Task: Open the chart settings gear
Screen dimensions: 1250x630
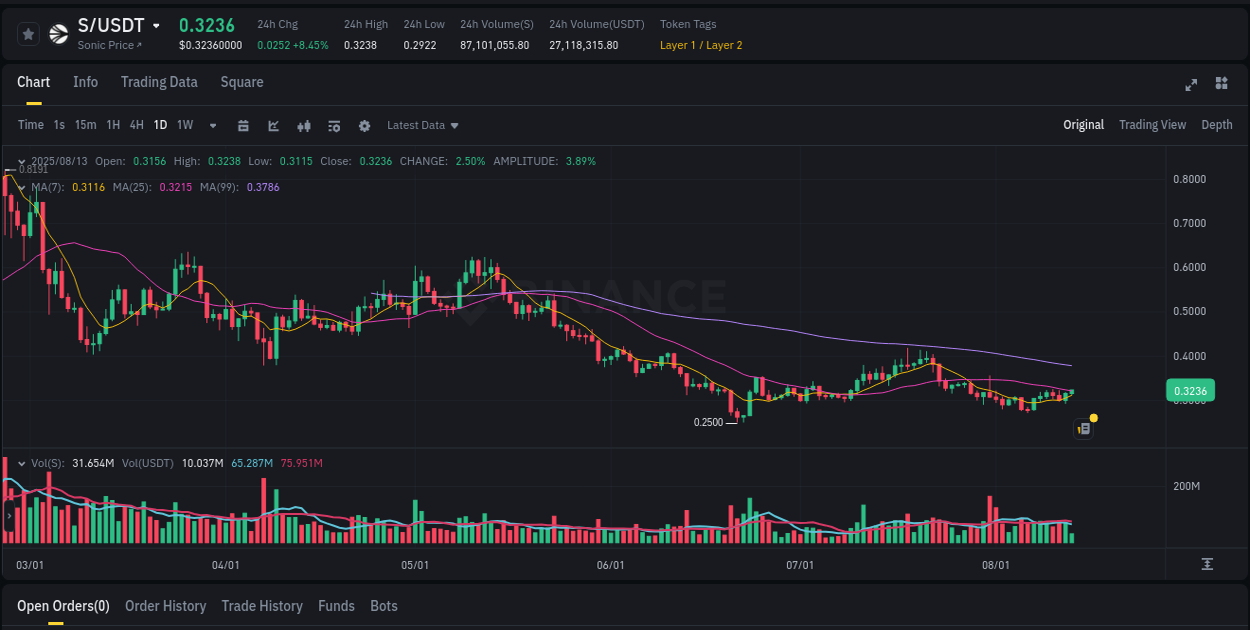Action: click(x=364, y=125)
